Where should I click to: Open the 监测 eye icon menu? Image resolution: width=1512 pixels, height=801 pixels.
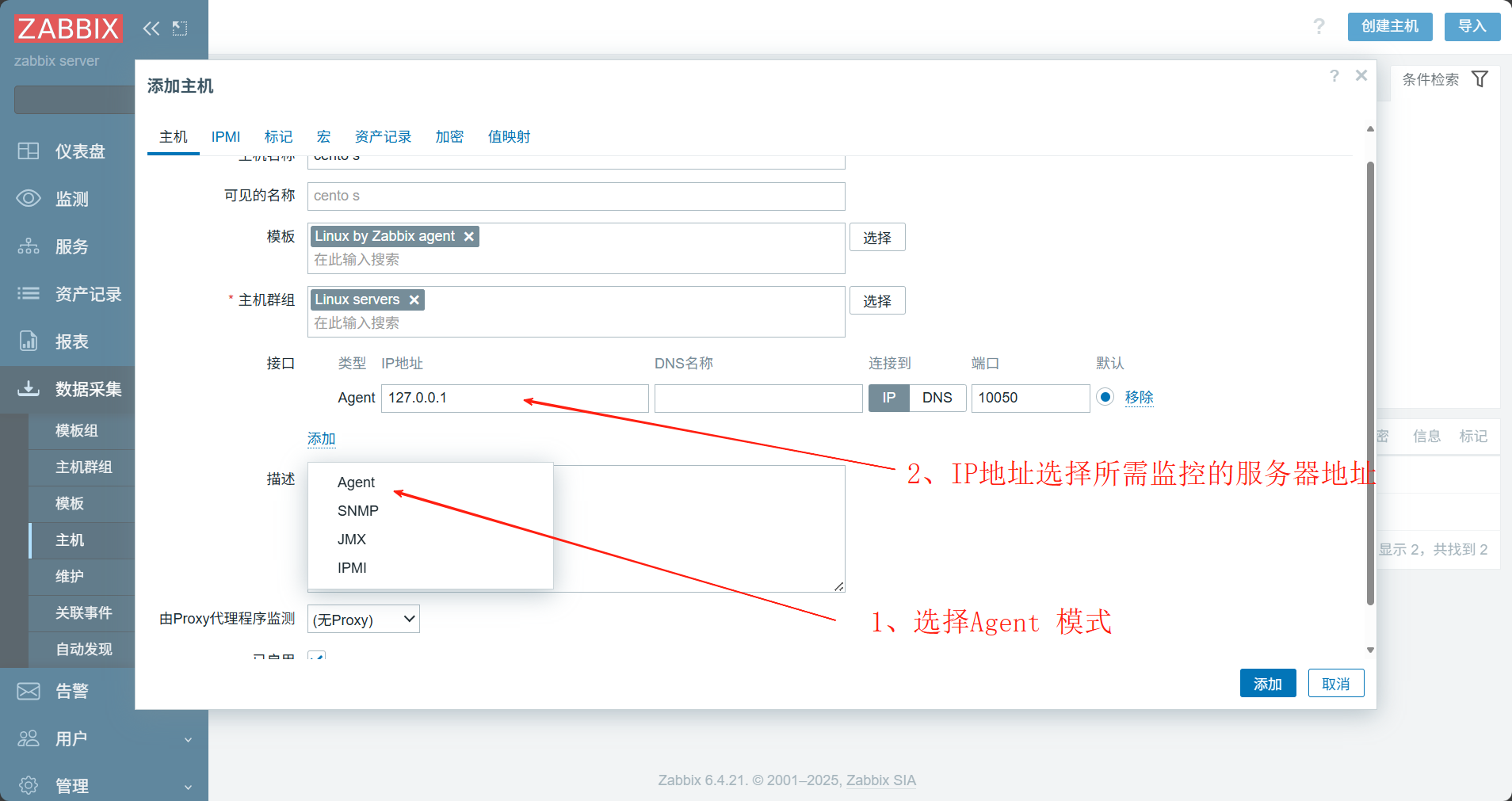pyautogui.click(x=29, y=198)
